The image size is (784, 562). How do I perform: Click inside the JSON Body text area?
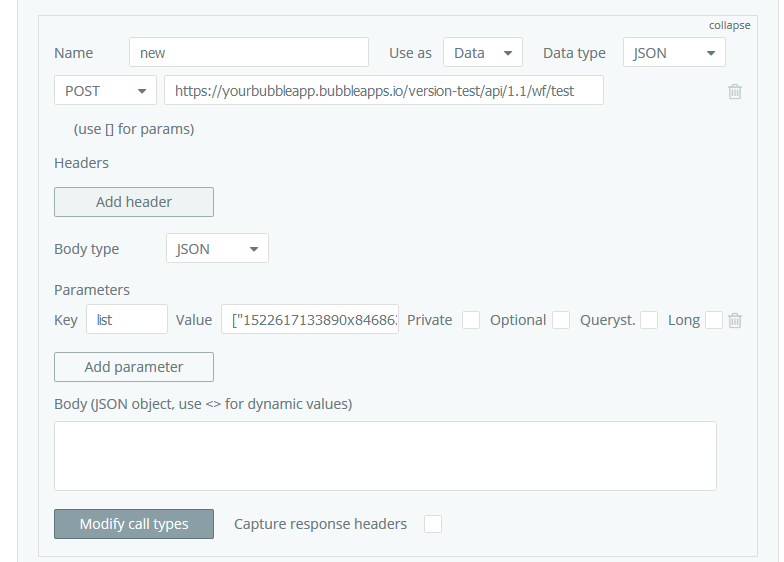click(385, 456)
